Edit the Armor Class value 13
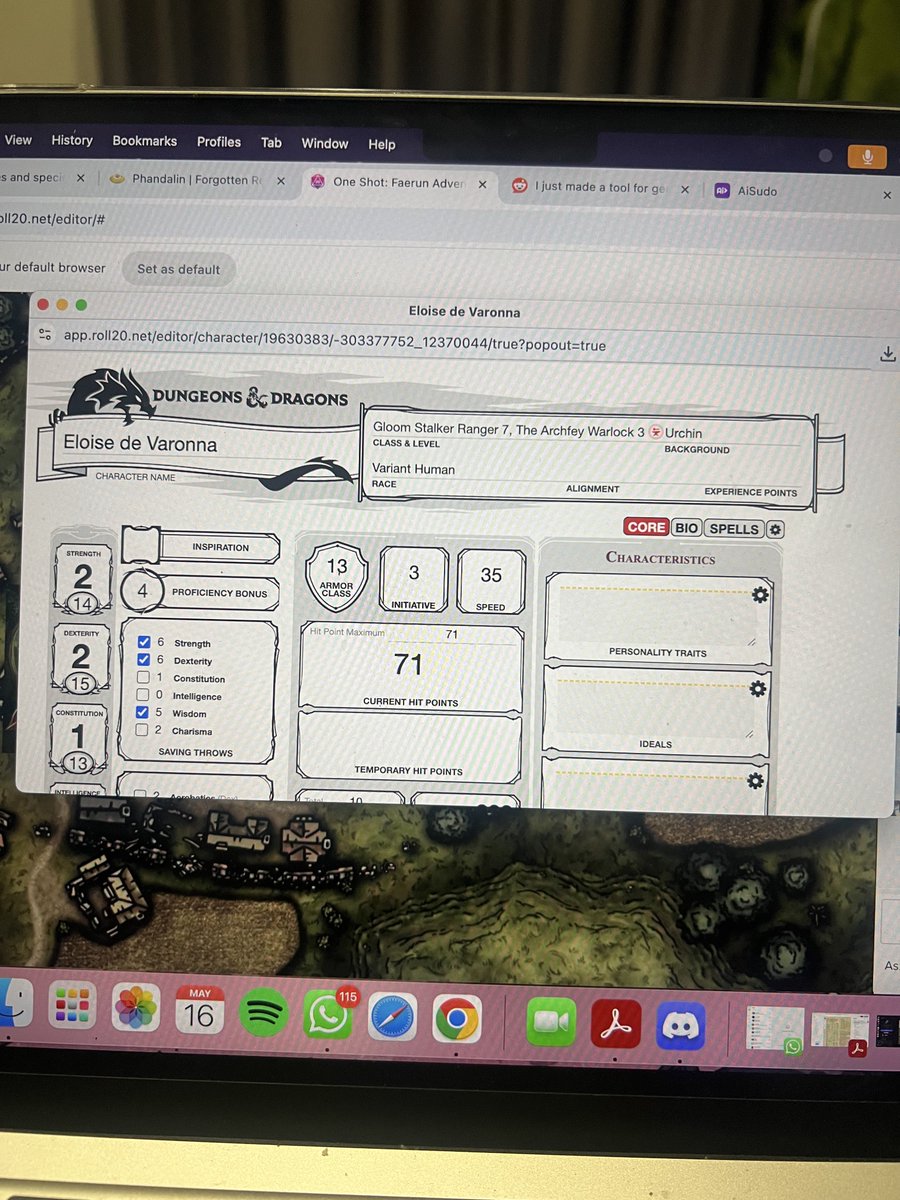 337,567
